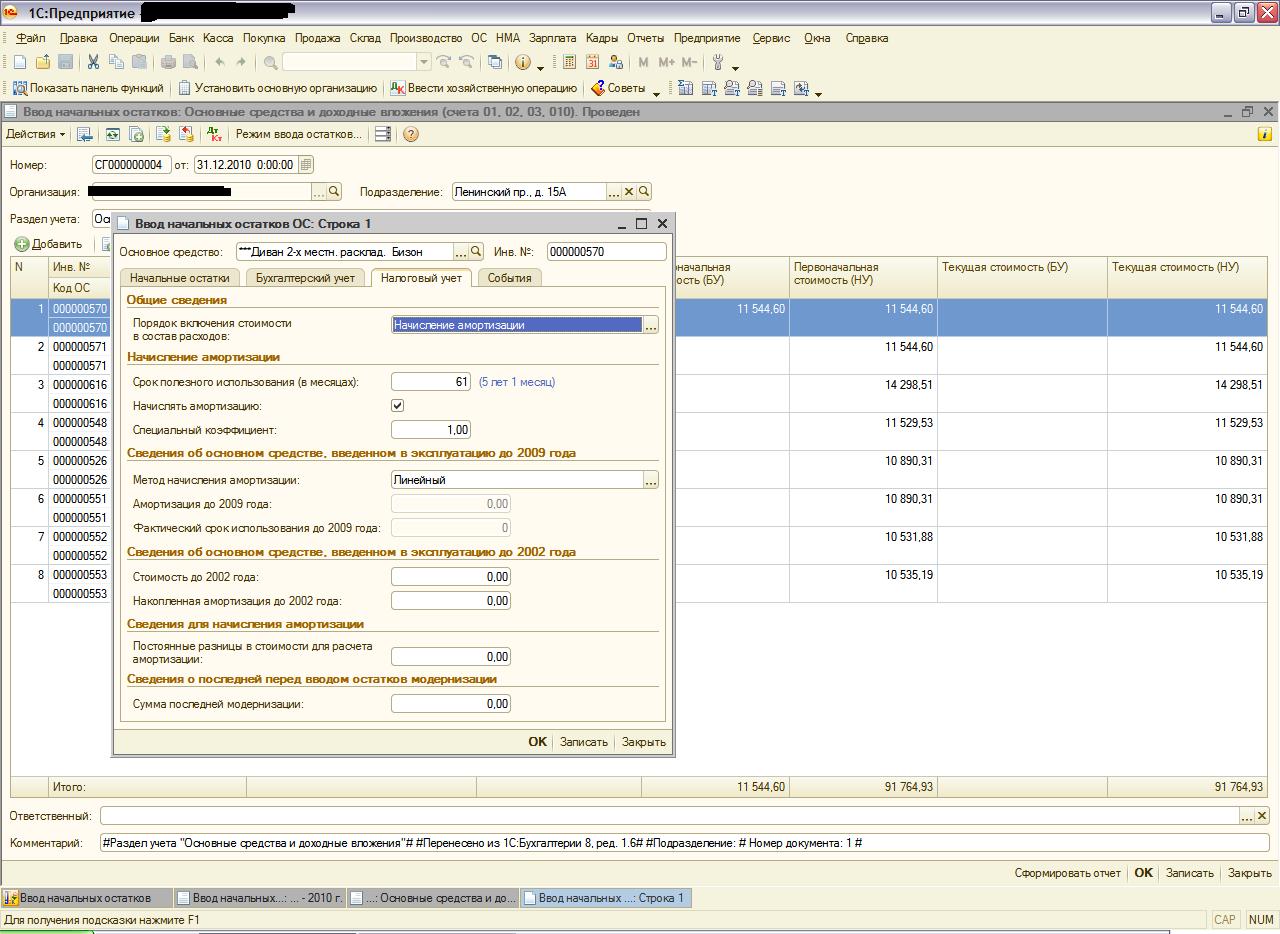Open the Действия dropdown menu
This screenshot has width=1280, height=934.
(x=36, y=134)
